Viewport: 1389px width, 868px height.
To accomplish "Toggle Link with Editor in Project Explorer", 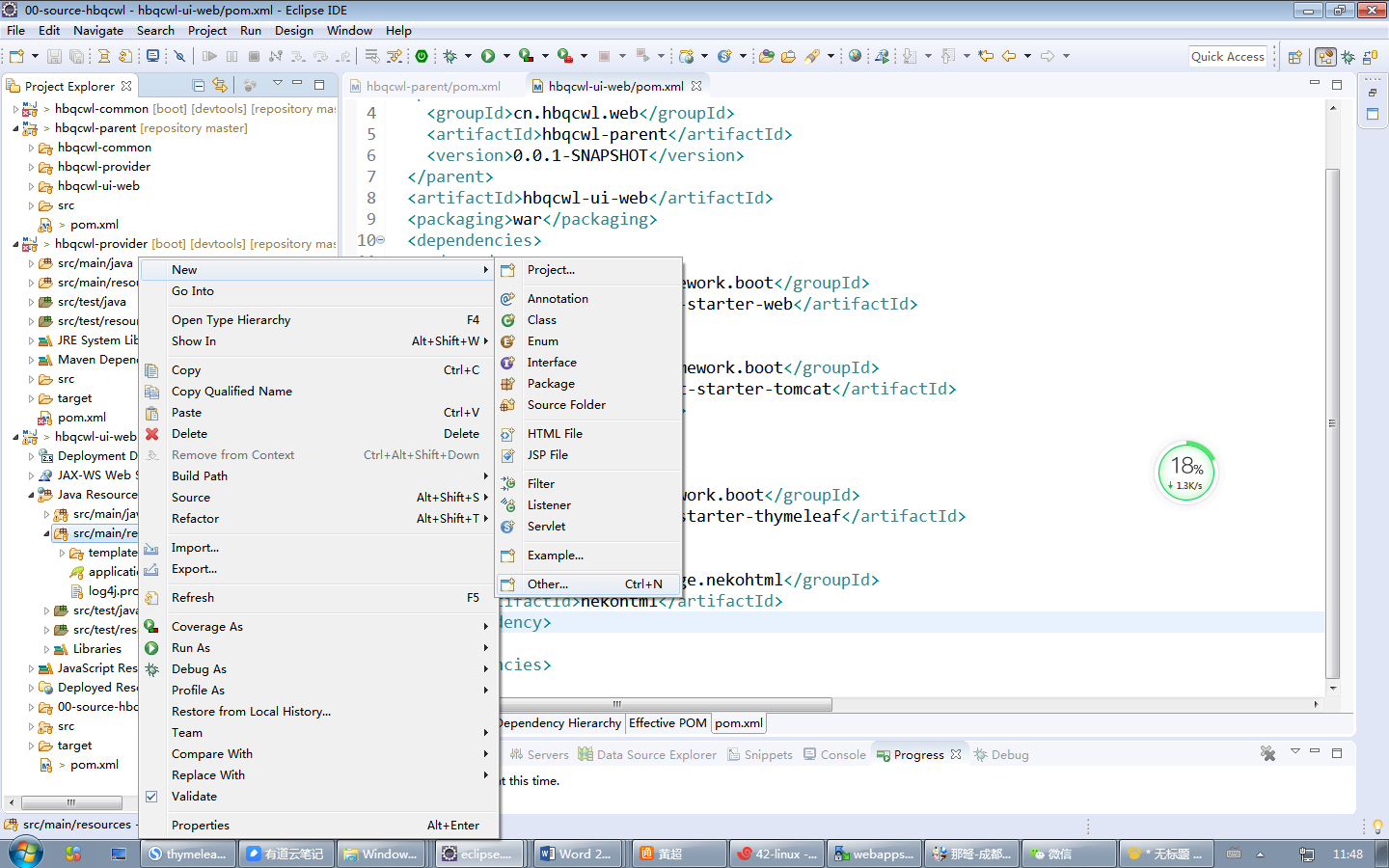I will tap(220, 85).
